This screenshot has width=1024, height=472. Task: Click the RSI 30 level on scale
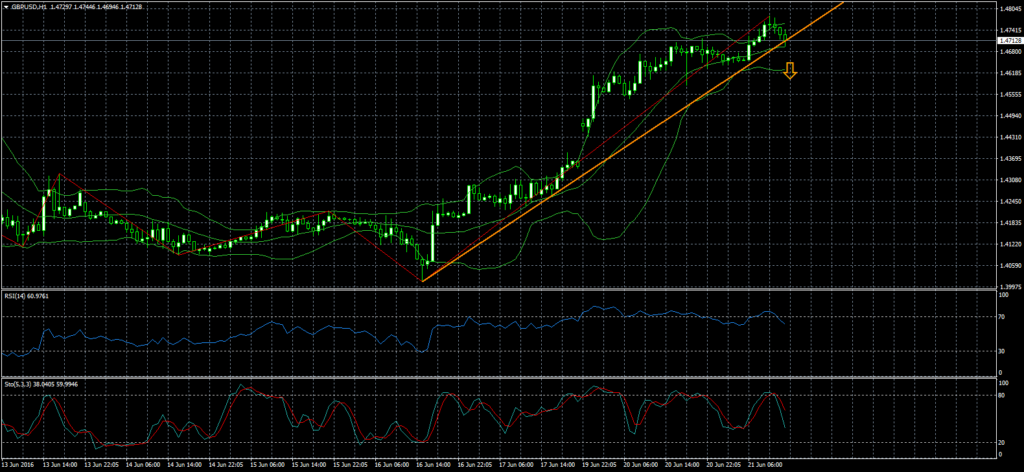1004,350
